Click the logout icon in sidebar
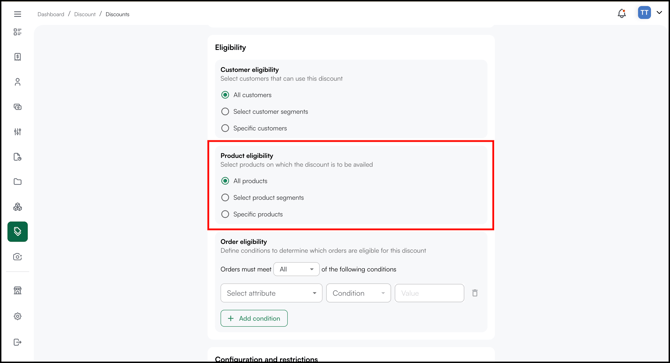 click(x=18, y=342)
